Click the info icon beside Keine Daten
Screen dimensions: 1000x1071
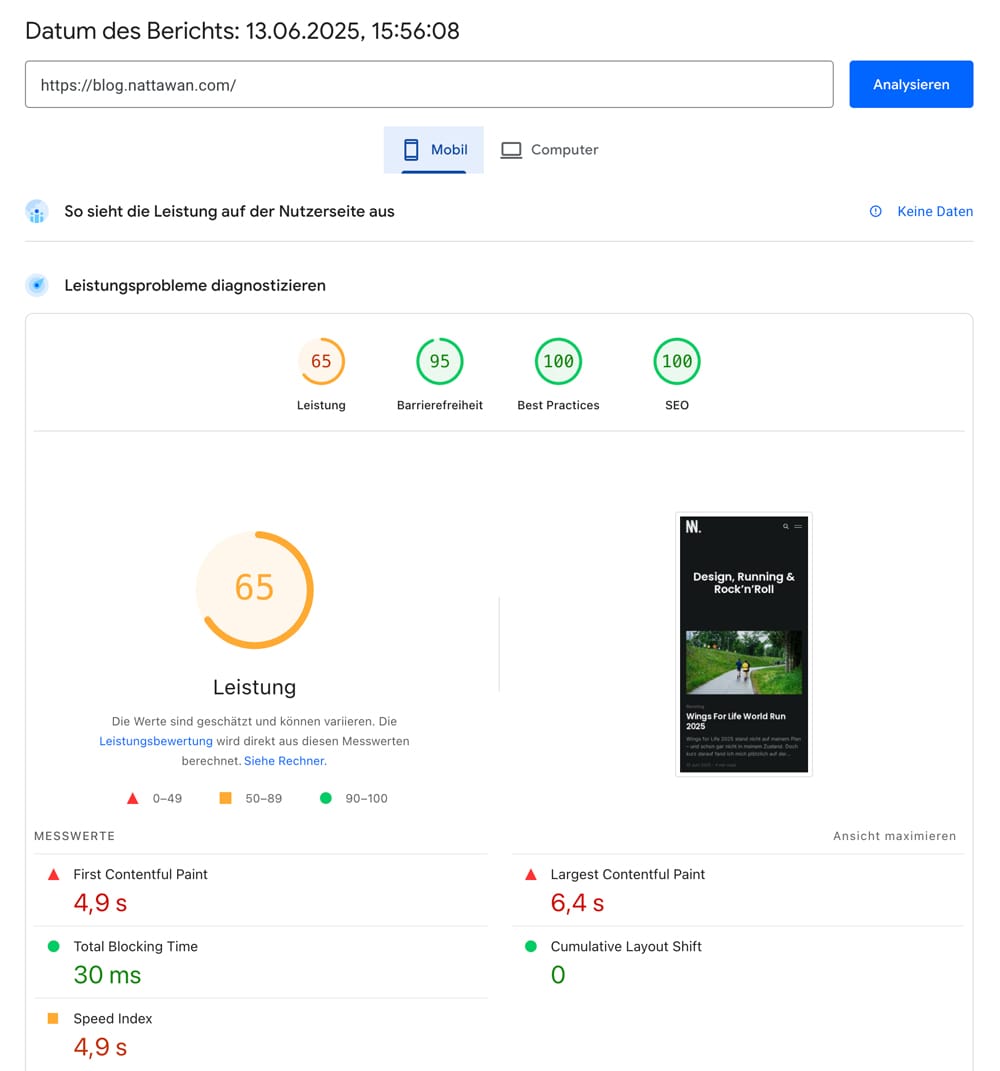pos(876,212)
